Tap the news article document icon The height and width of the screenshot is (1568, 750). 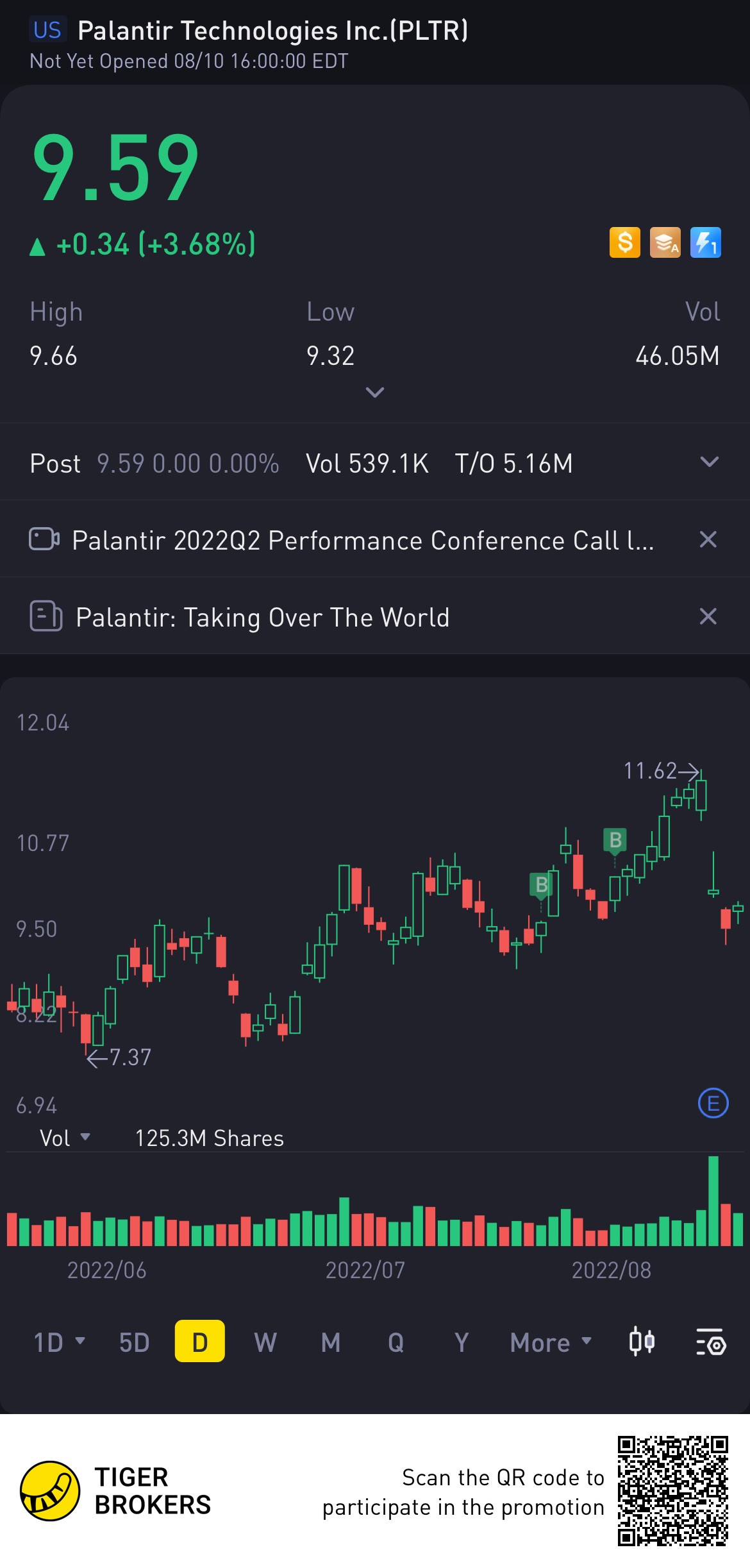(x=46, y=616)
